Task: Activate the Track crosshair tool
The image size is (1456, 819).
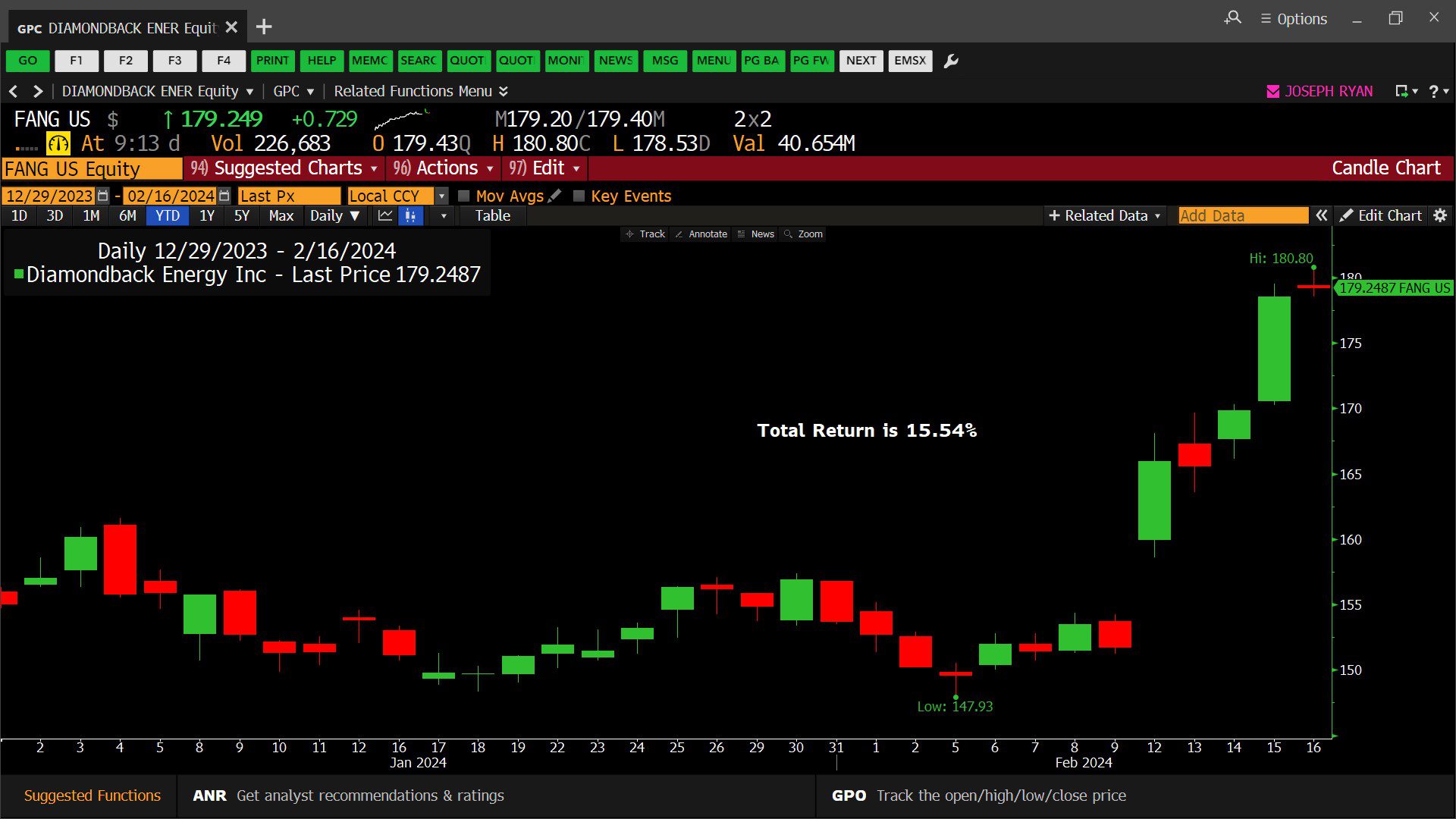Action: 645,234
